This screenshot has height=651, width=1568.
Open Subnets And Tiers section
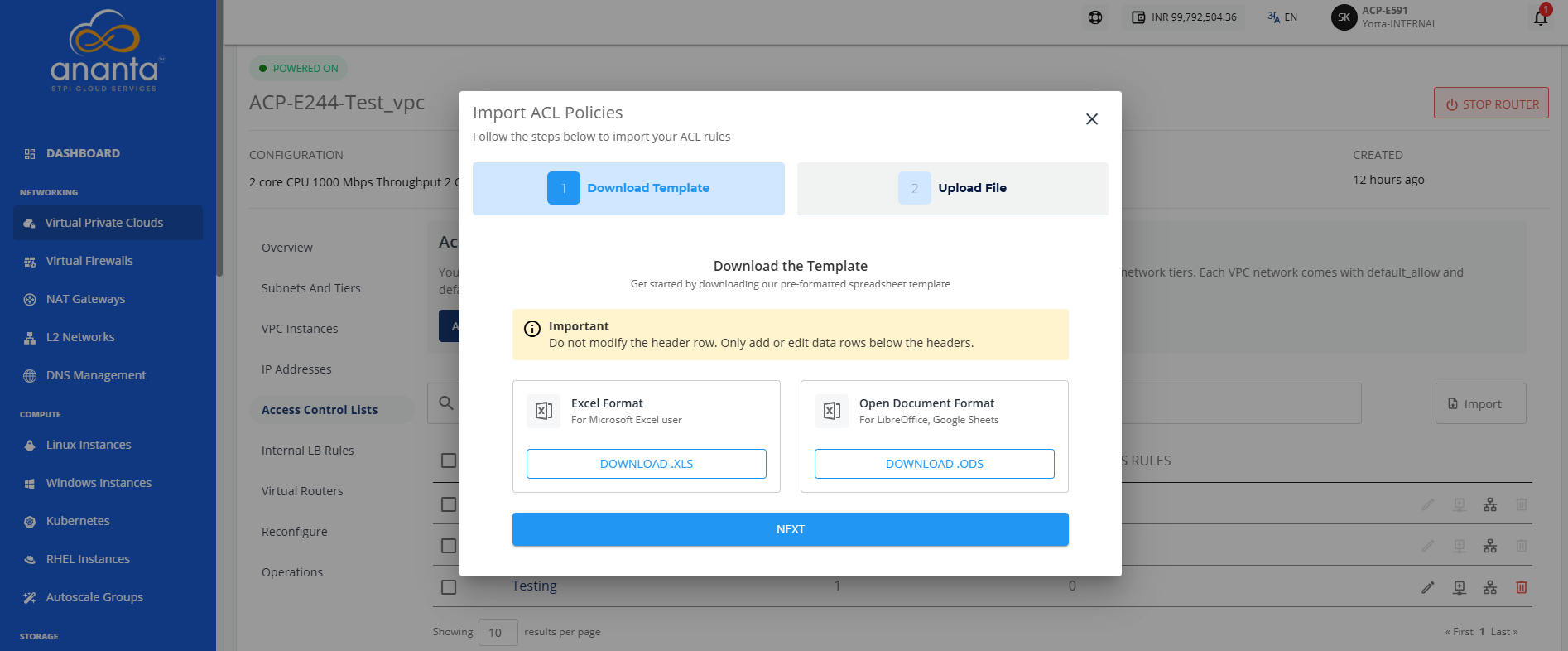311,288
